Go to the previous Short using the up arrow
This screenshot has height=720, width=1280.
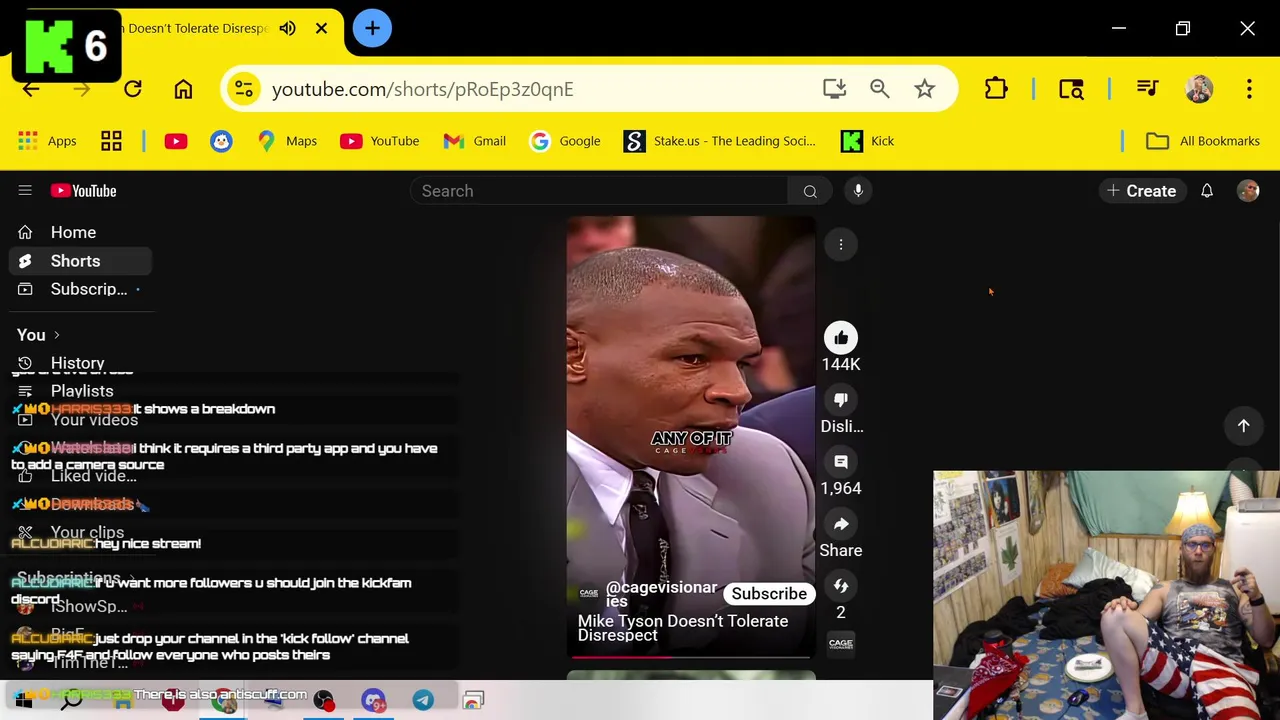click(1244, 426)
